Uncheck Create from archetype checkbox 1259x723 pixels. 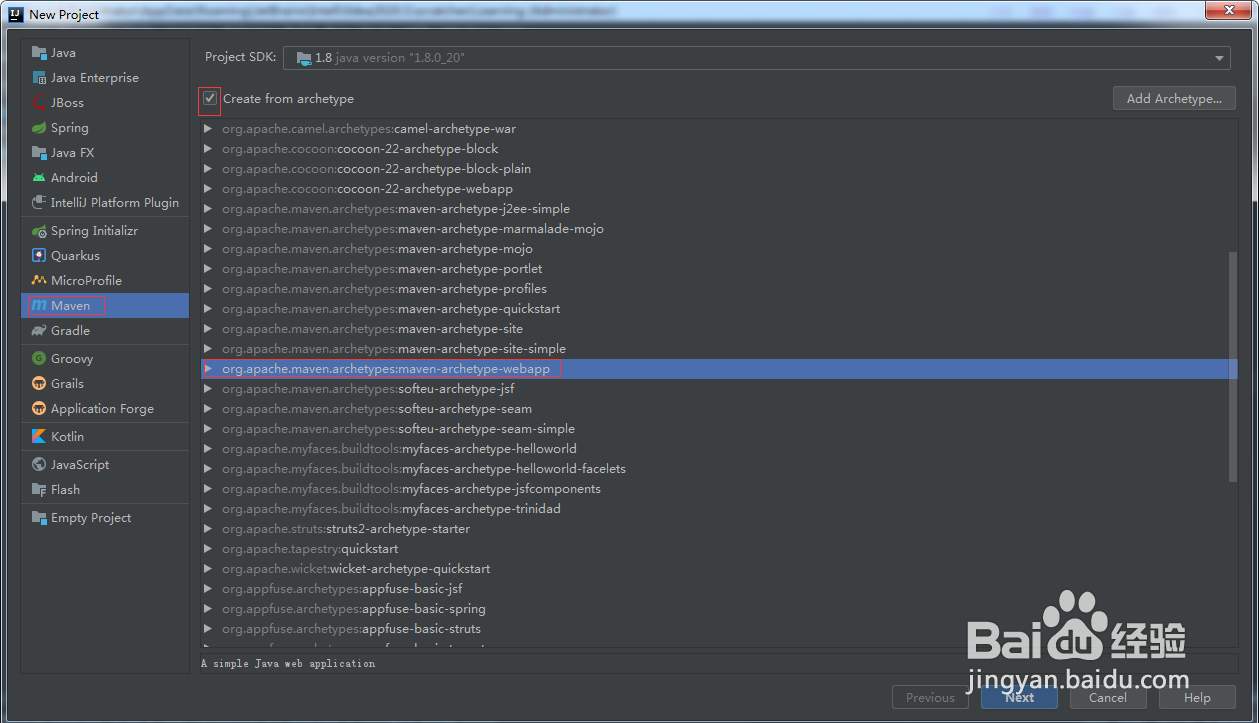(210, 98)
